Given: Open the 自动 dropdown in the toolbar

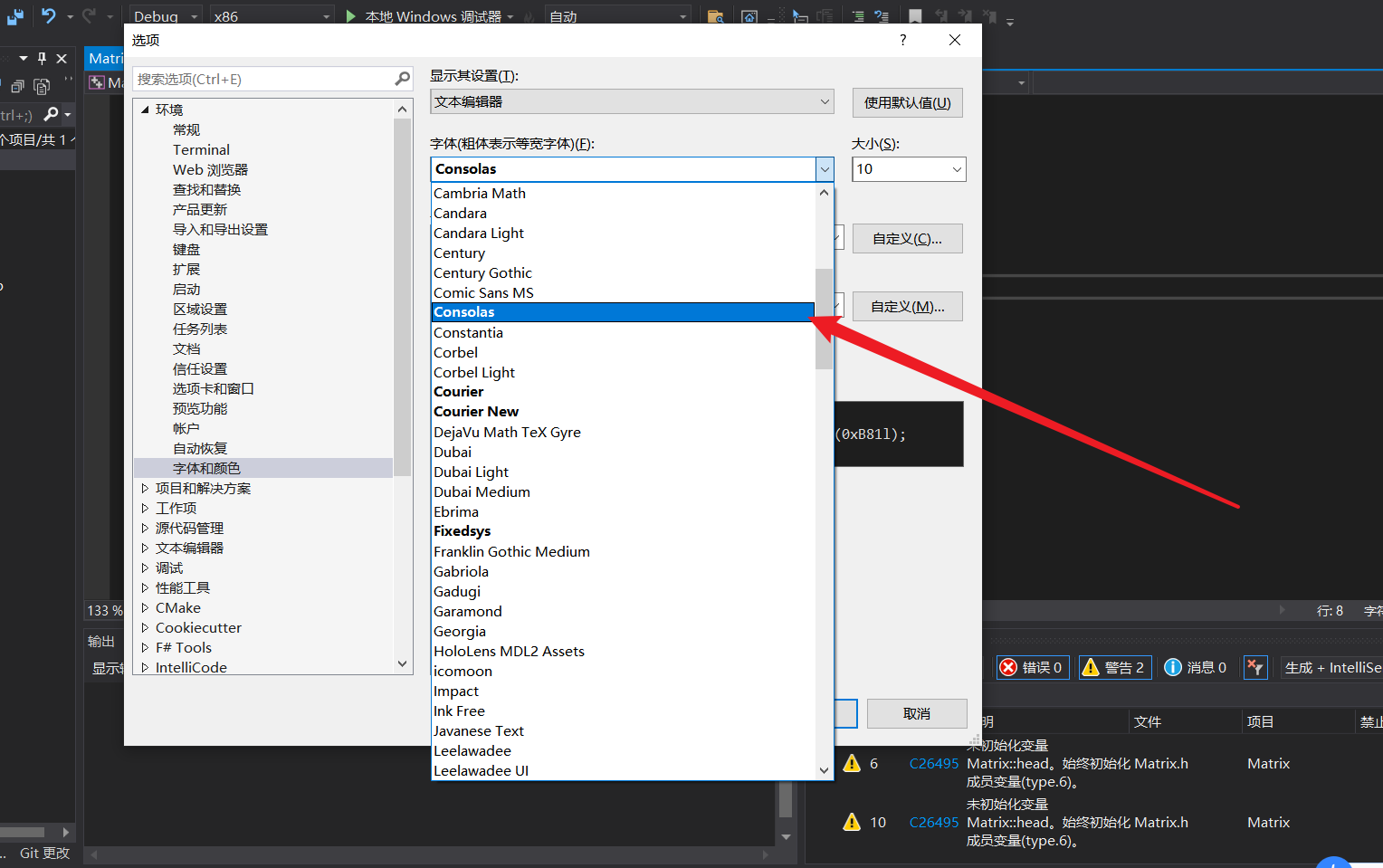Looking at the screenshot, I should pos(618,16).
